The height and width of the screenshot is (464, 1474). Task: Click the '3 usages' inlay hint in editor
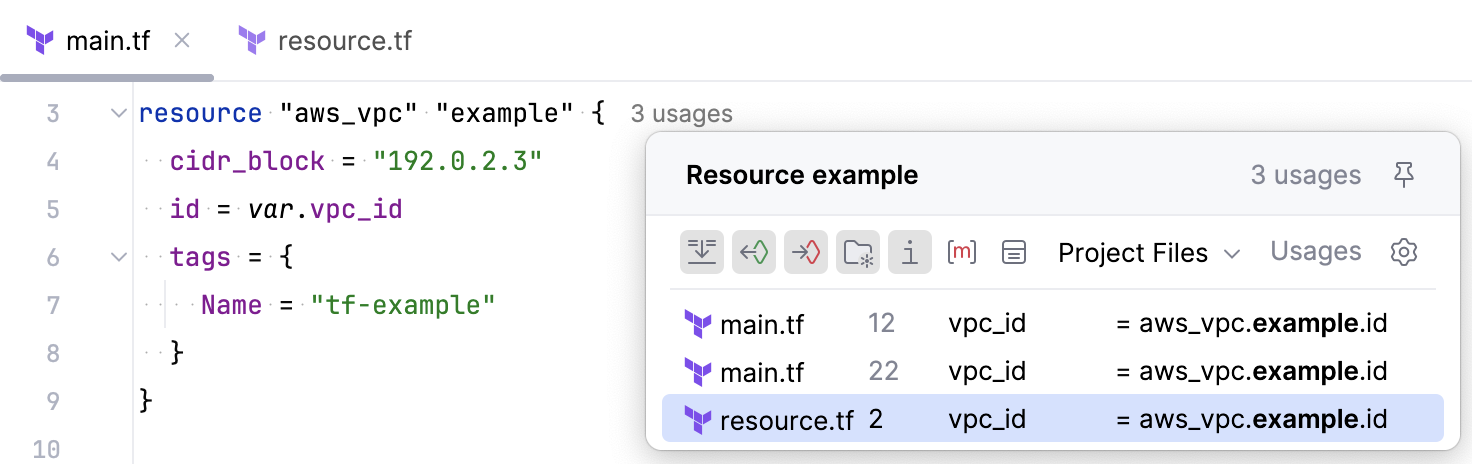(681, 115)
